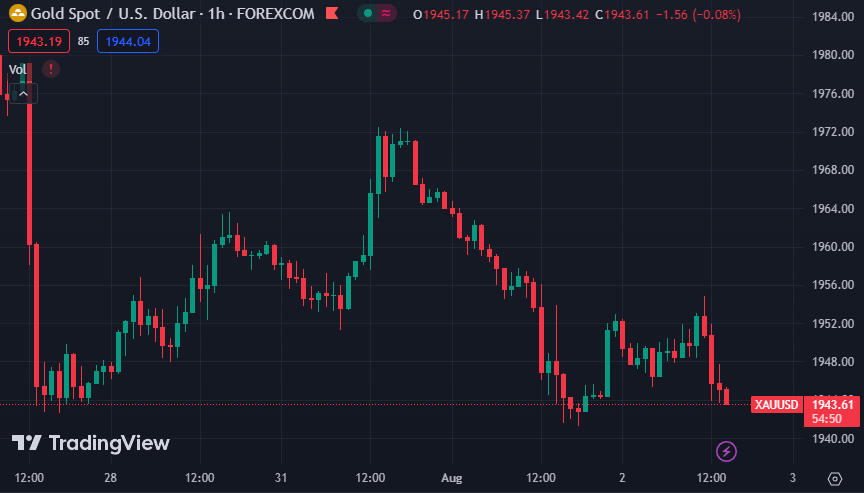Click the blue buy price 1944.04 button
864x493 pixels.
[x=127, y=41]
